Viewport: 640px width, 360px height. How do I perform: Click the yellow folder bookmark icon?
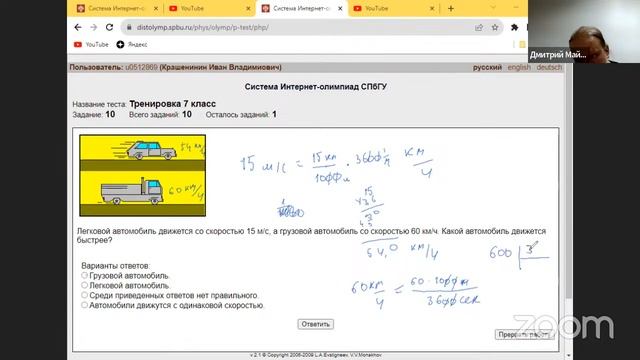[522, 44]
